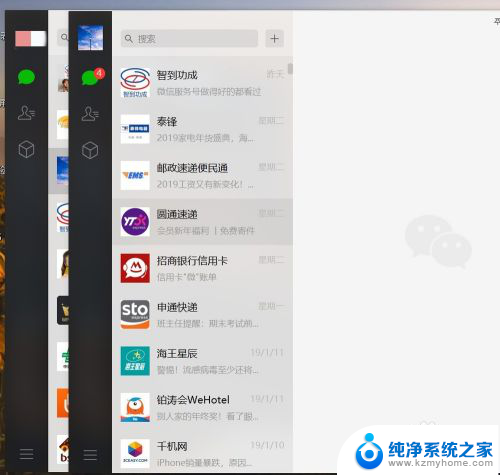Viewport: 500px width, 475px height.
Task: Open Favorites cube in the back WeChat window
Action: [26, 149]
